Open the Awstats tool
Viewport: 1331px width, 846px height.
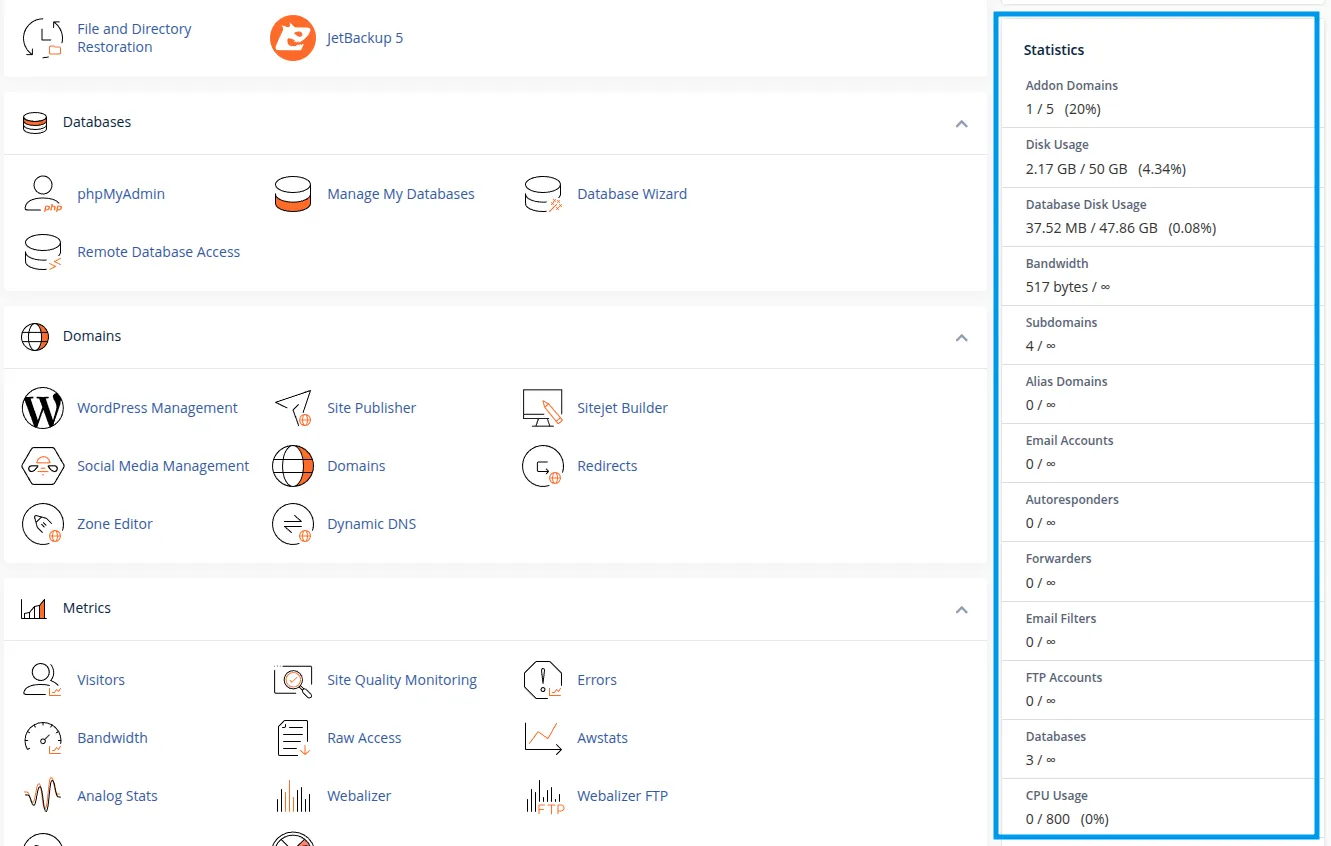603,737
